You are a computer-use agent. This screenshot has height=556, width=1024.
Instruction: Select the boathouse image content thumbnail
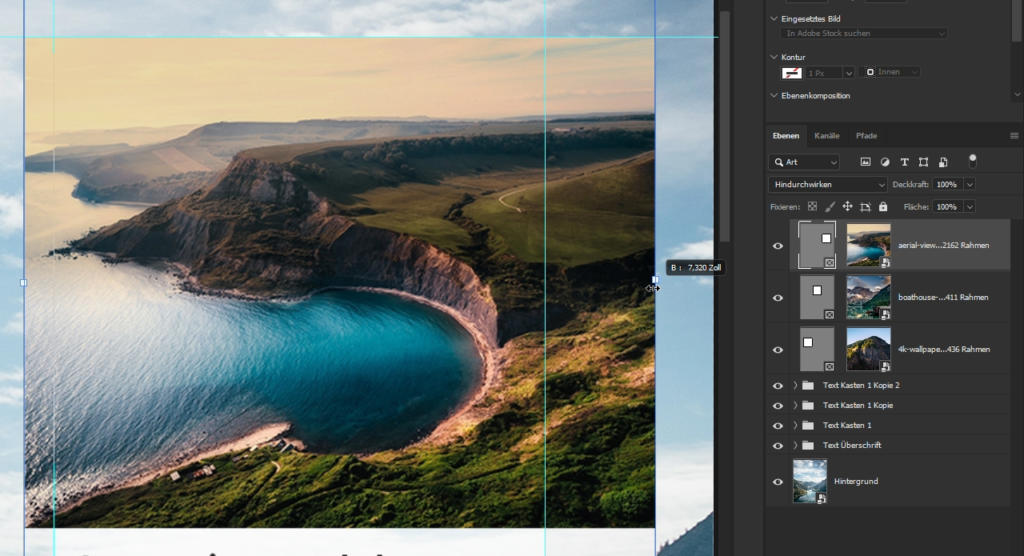click(x=868, y=297)
